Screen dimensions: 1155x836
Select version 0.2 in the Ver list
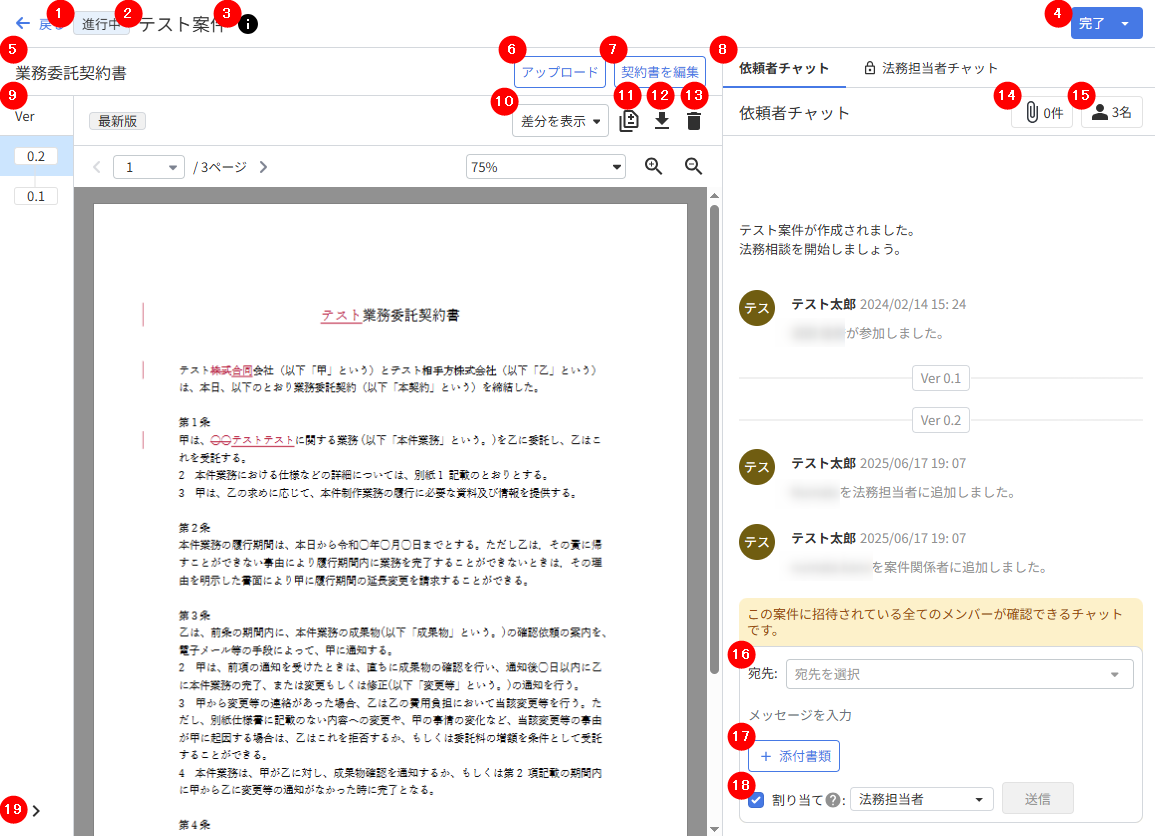pyautogui.click(x=36, y=156)
